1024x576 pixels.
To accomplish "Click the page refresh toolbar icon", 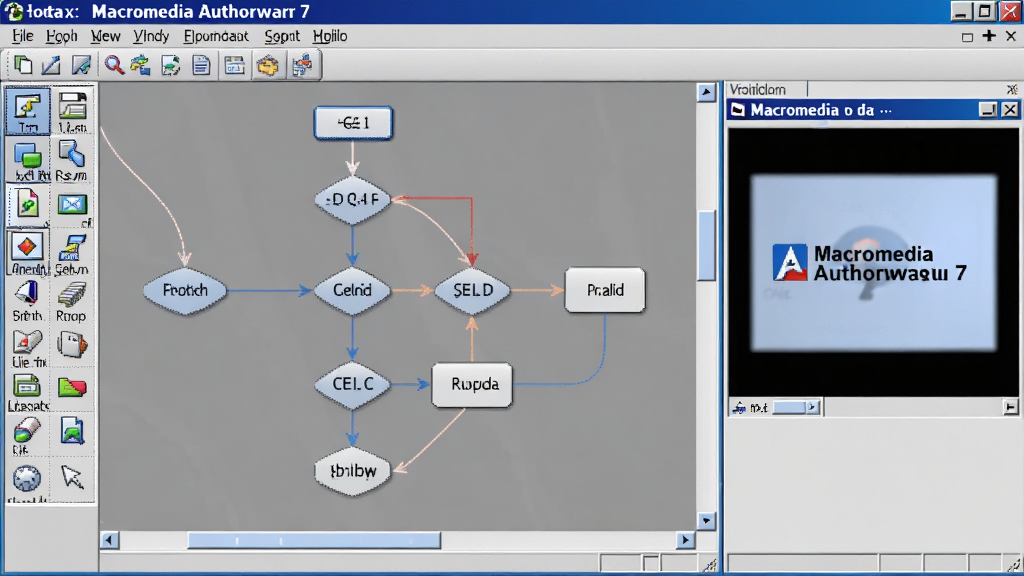I will [170, 65].
